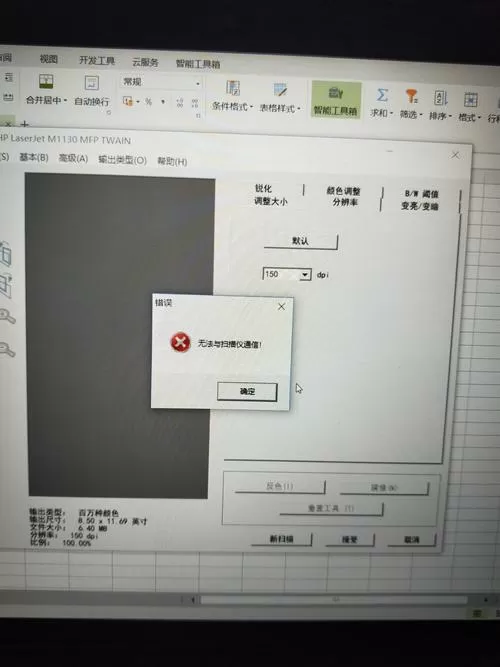Expand the 筛选 dropdown arrow
500x667 pixels.
point(421,114)
